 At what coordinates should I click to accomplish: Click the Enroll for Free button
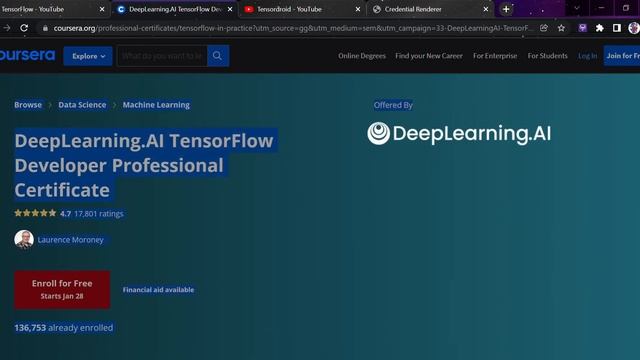point(62,289)
